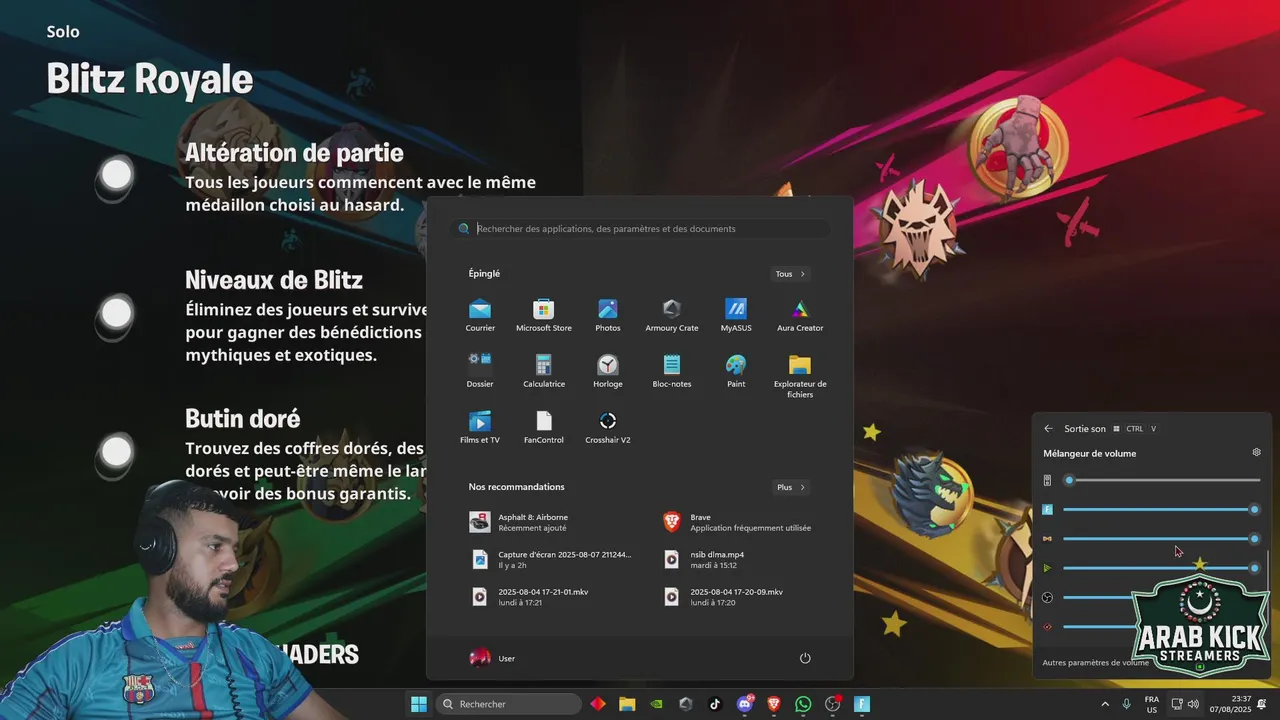The image size is (1280, 720).
Task: Switch to Fortnite on the taskbar
Action: pyautogui.click(x=862, y=704)
